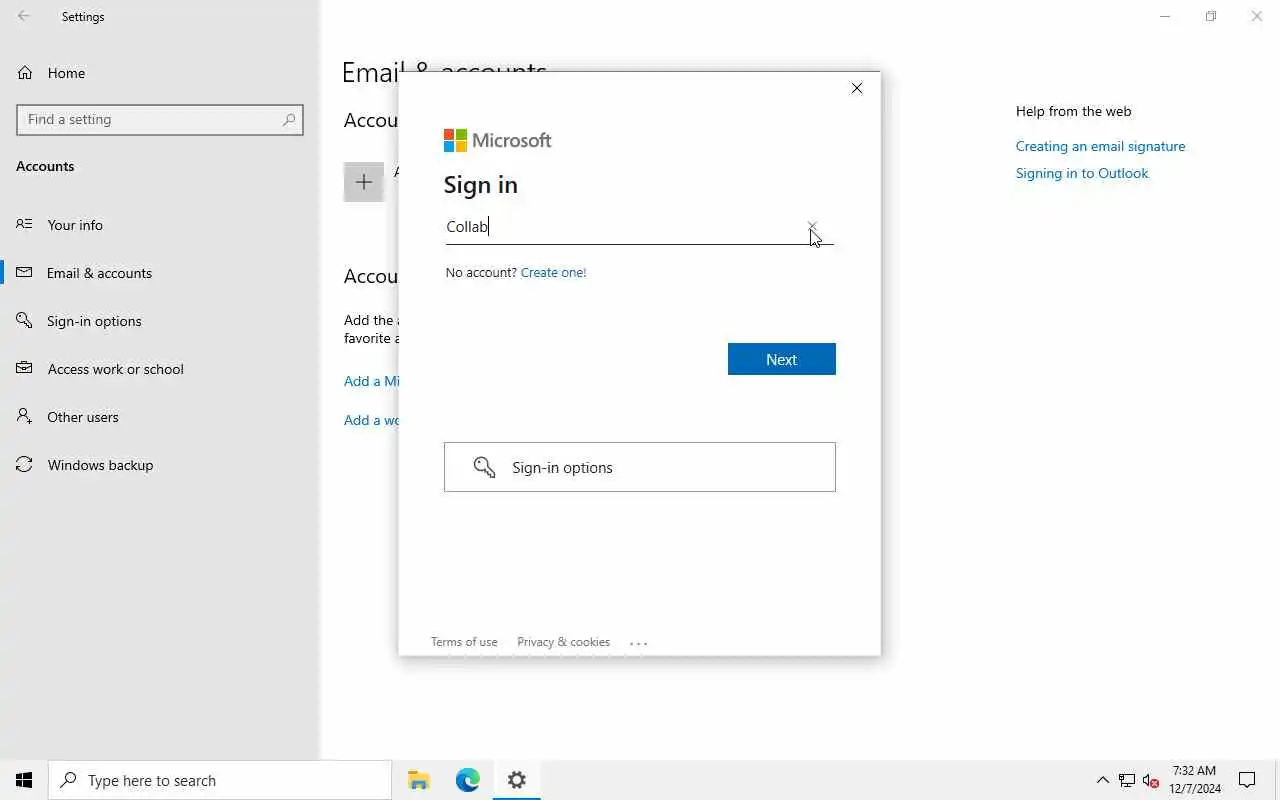Click the taskbar search box
The width and height of the screenshot is (1280, 800).
pos(220,780)
